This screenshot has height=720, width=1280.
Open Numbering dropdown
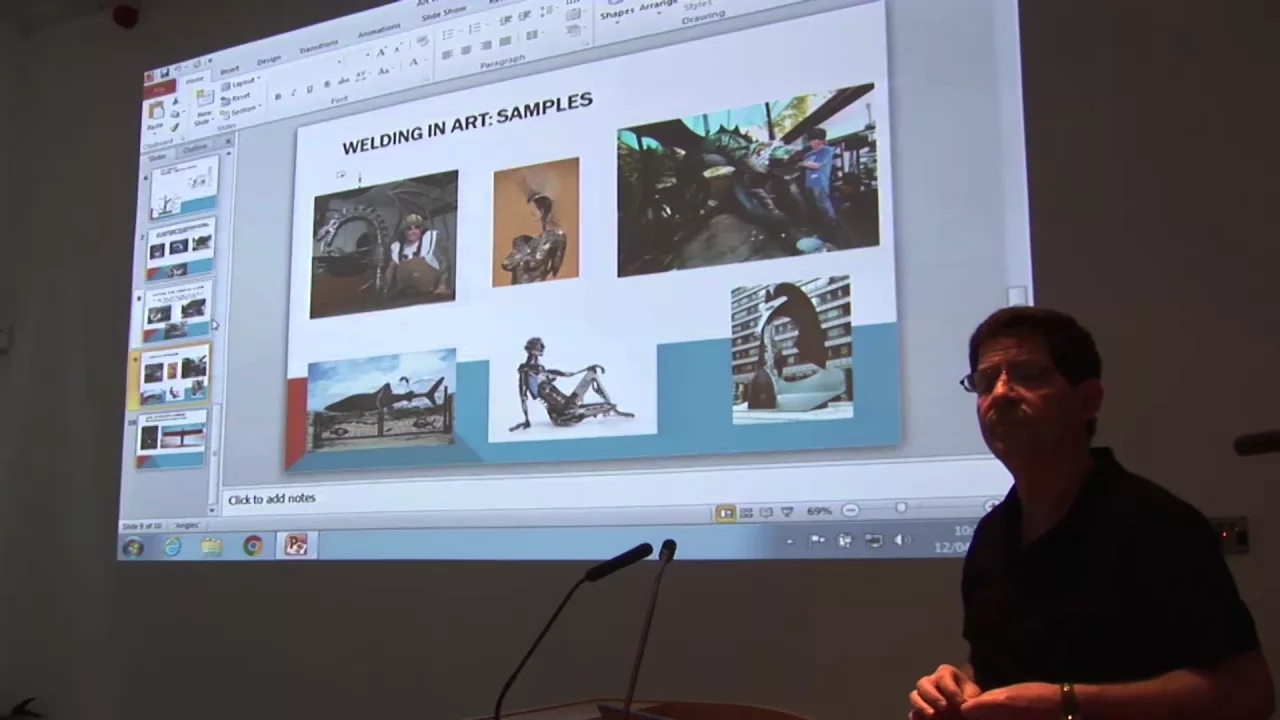pos(478,28)
